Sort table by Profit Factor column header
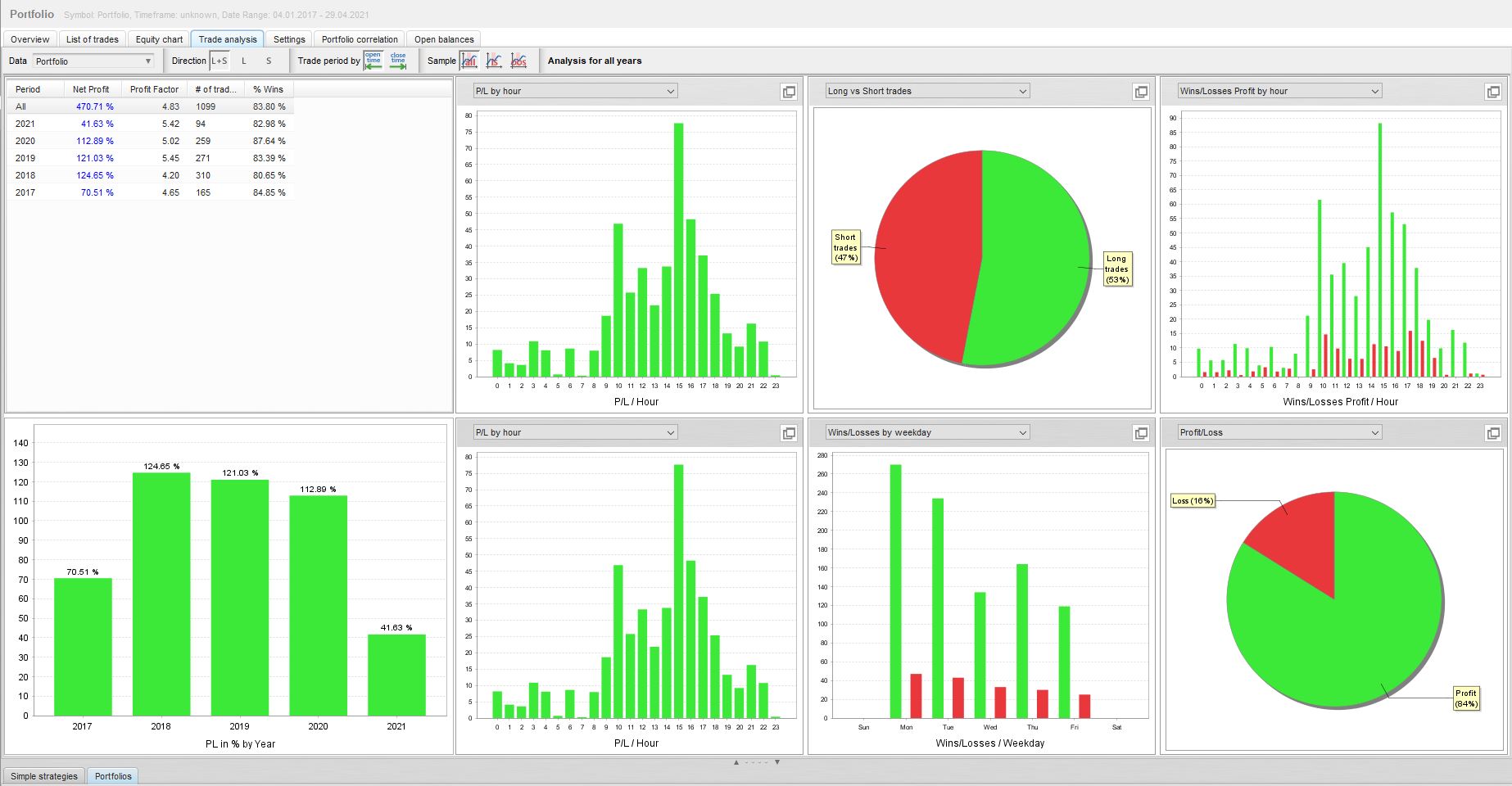The height and width of the screenshot is (786, 1512). point(154,89)
